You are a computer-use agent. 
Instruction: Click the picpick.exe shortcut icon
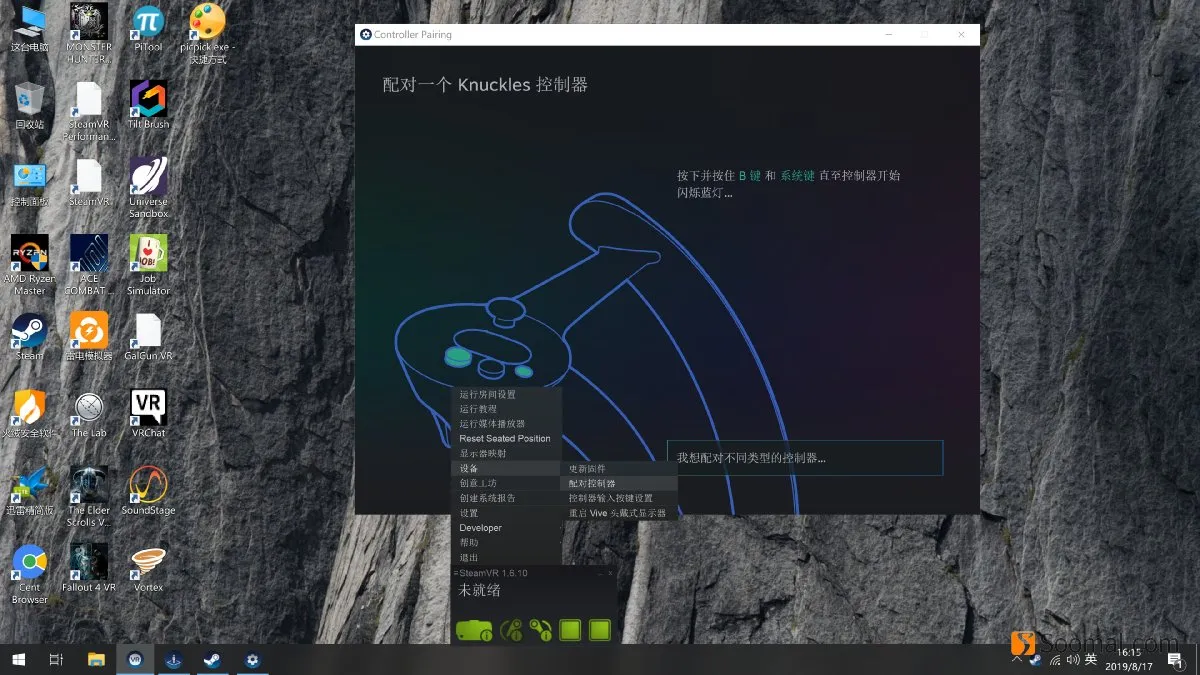tap(207, 35)
